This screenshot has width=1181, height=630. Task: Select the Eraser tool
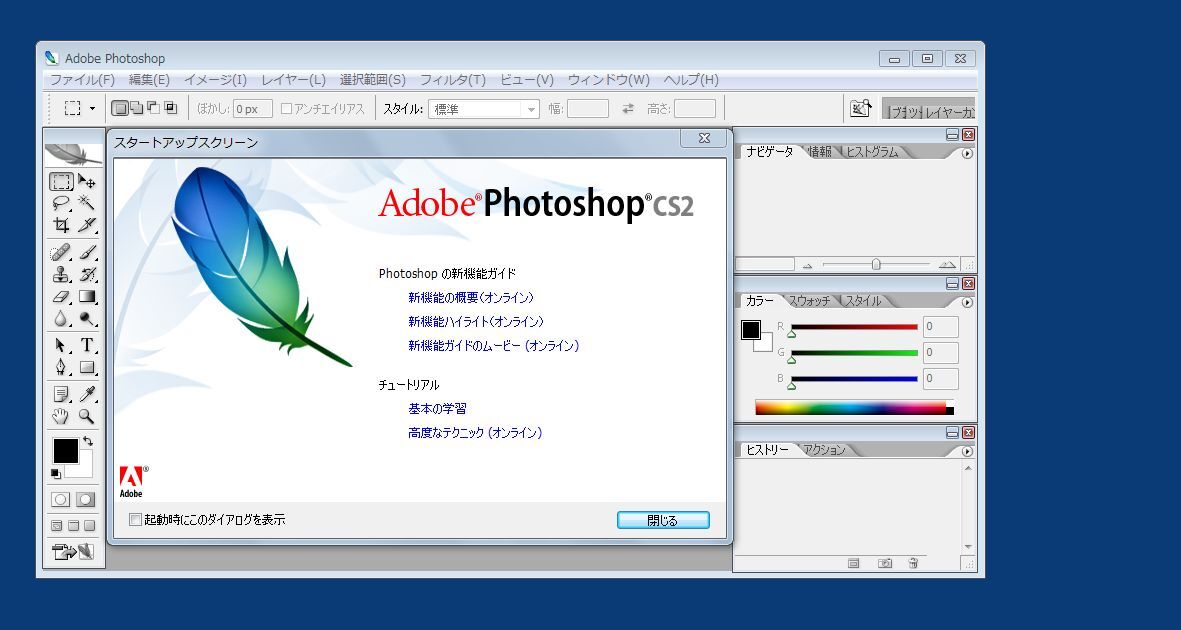point(62,297)
